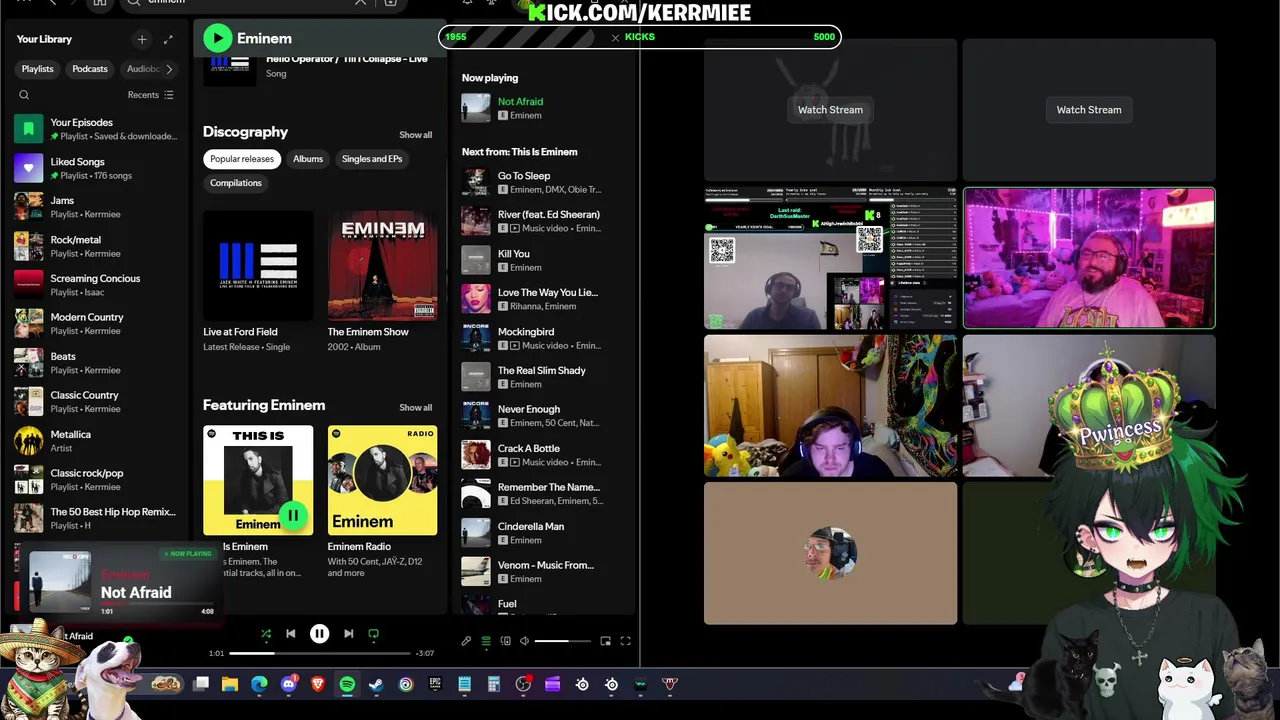Viewport: 1280px width, 720px height.
Task: Open the miniplayer icon
Action: 605,641
